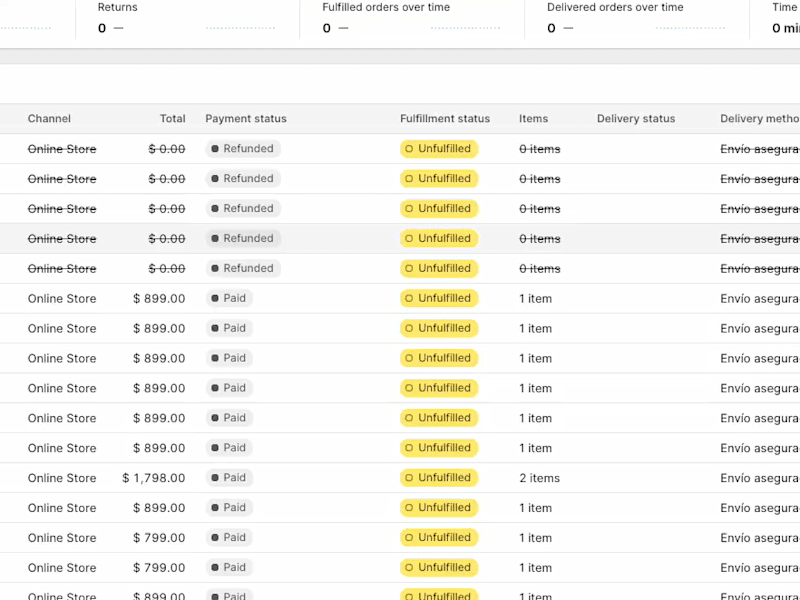The image size is (800, 600).
Task: Click the $ 799.00 total just below $ 1,798.00's neighbor $ 899.00
Action: (x=159, y=538)
